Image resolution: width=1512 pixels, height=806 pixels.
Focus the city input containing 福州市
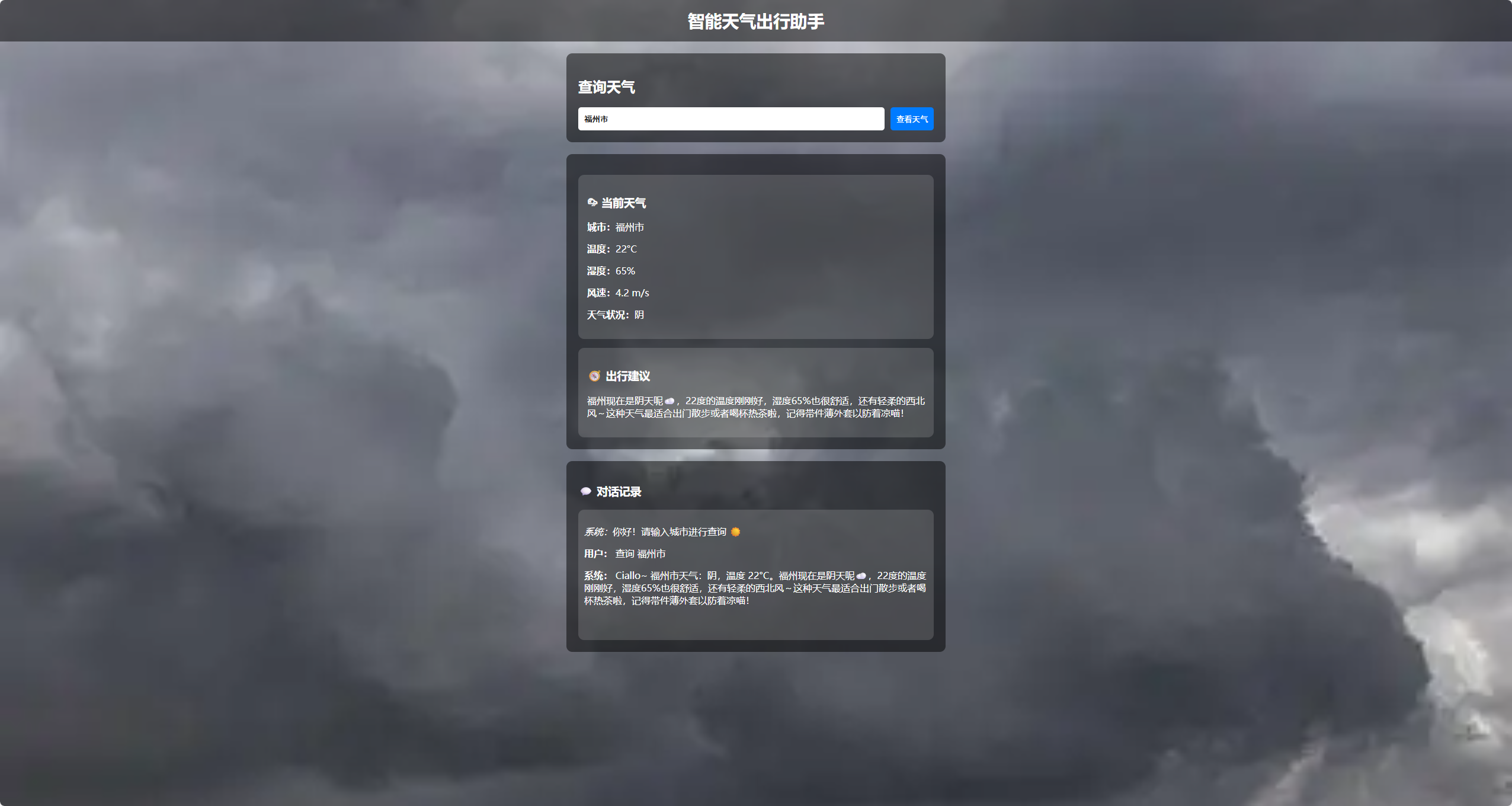[730, 119]
